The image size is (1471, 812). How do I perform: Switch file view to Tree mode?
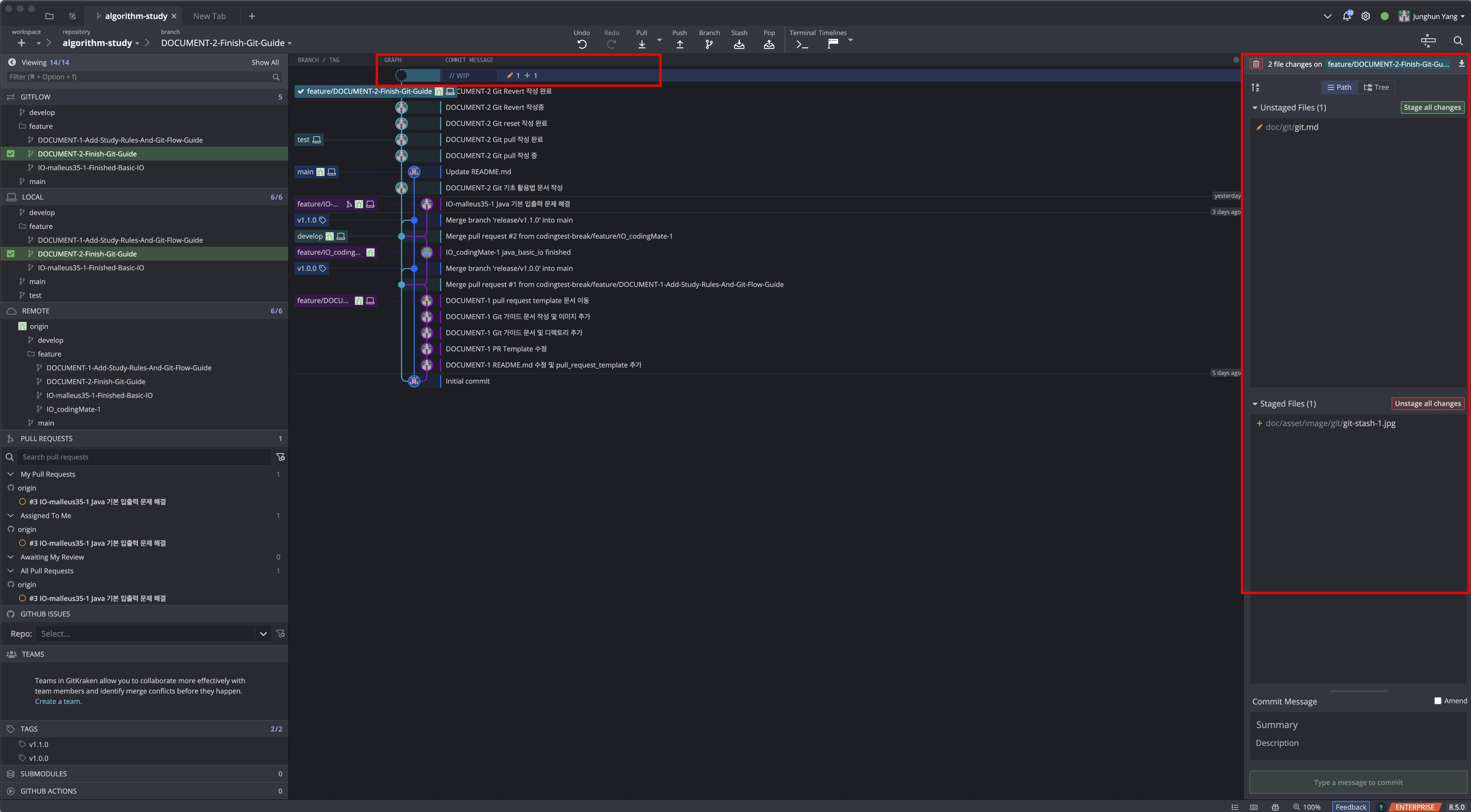pyautogui.click(x=1376, y=87)
